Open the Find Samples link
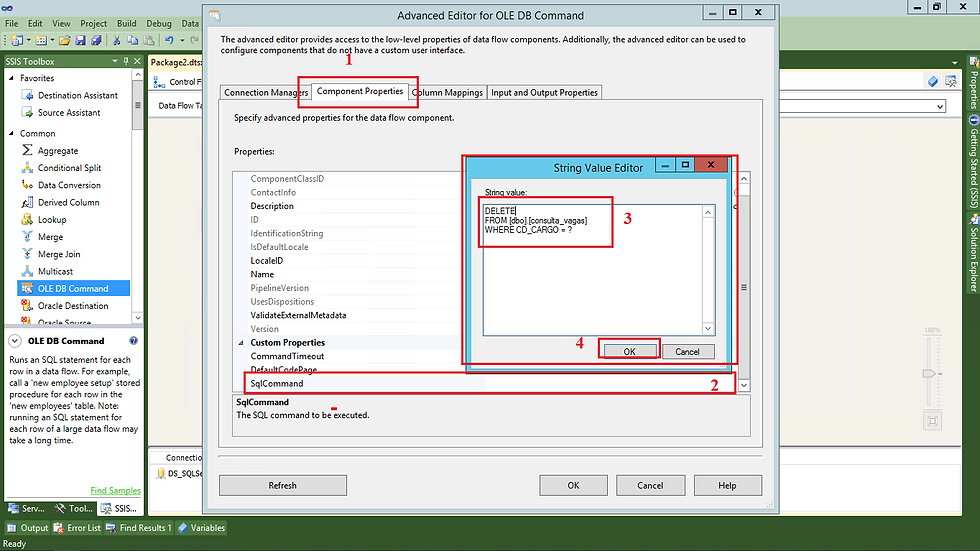The height and width of the screenshot is (551, 980). pos(115,490)
